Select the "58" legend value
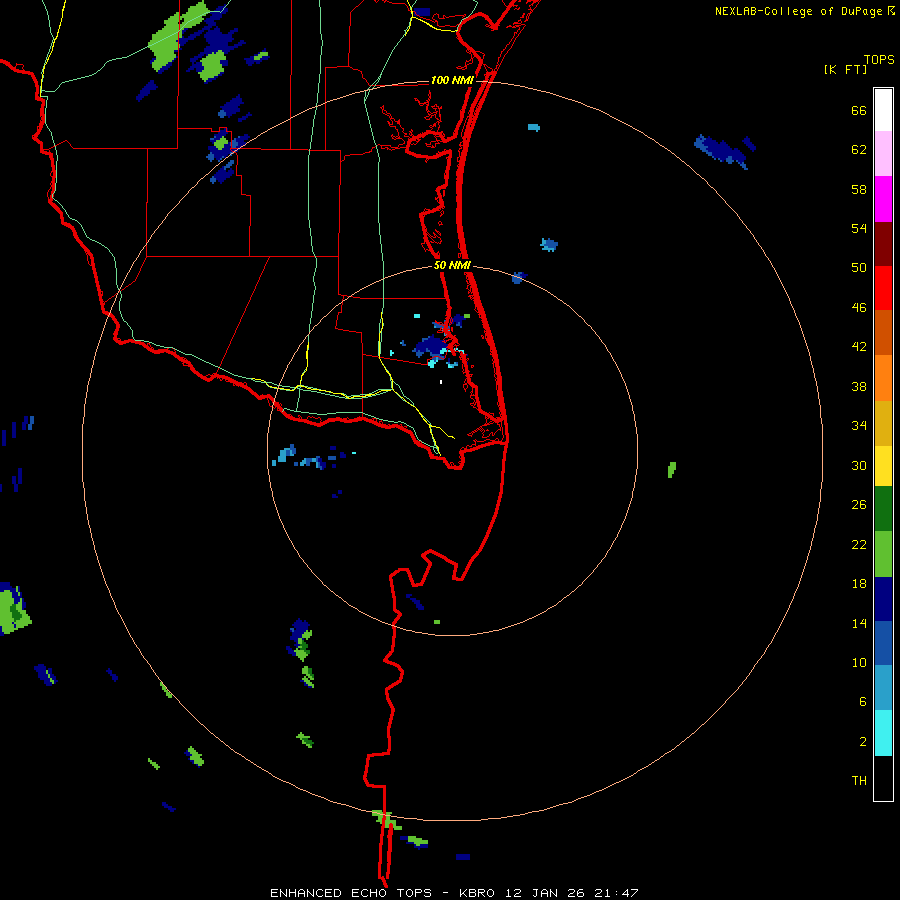The height and width of the screenshot is (900, 900). pyautogui.click(x=859, y=189)
